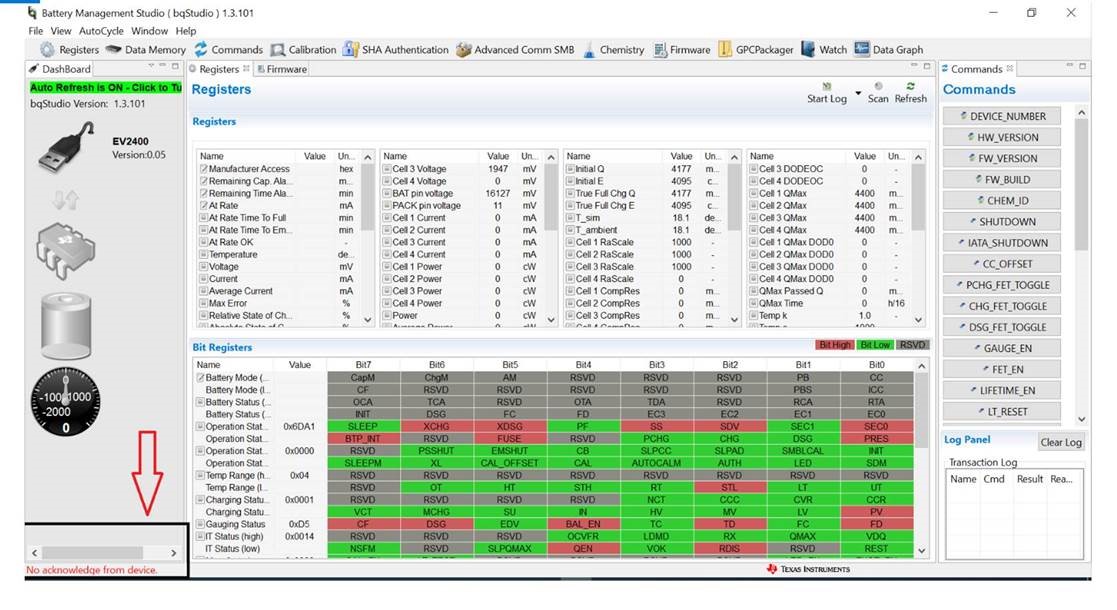This screenshot has width=1117, height=610.
Task: Open the Data Graph tool
Action: tap(888, 50)
